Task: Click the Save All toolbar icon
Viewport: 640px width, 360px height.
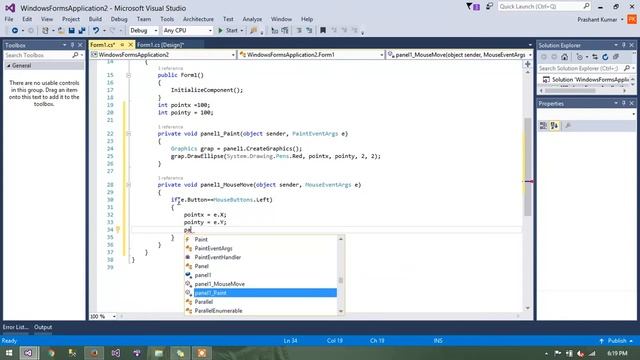Action: click(x=82, y=31)
